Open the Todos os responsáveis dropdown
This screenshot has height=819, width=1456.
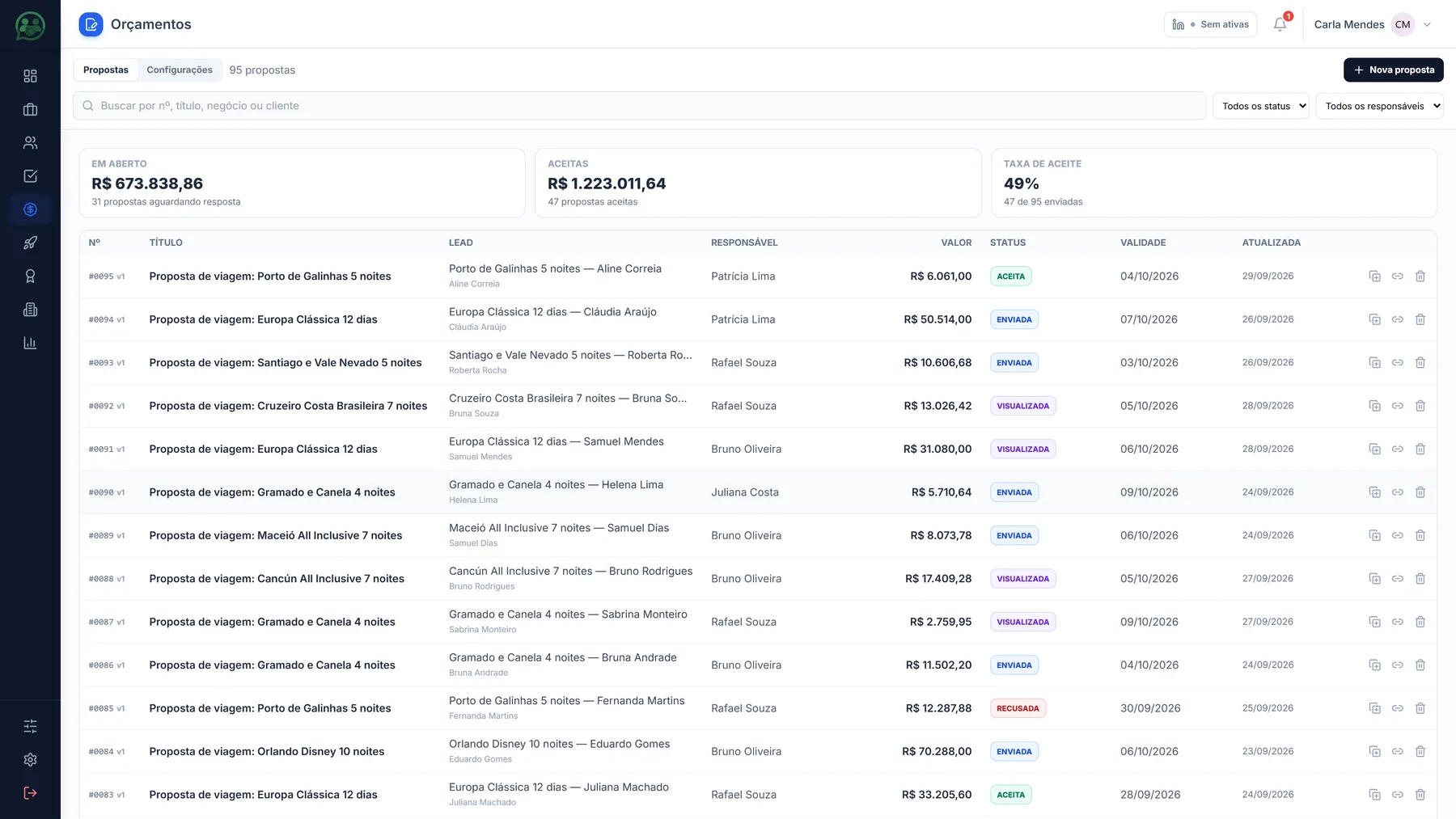(1379, 106)
